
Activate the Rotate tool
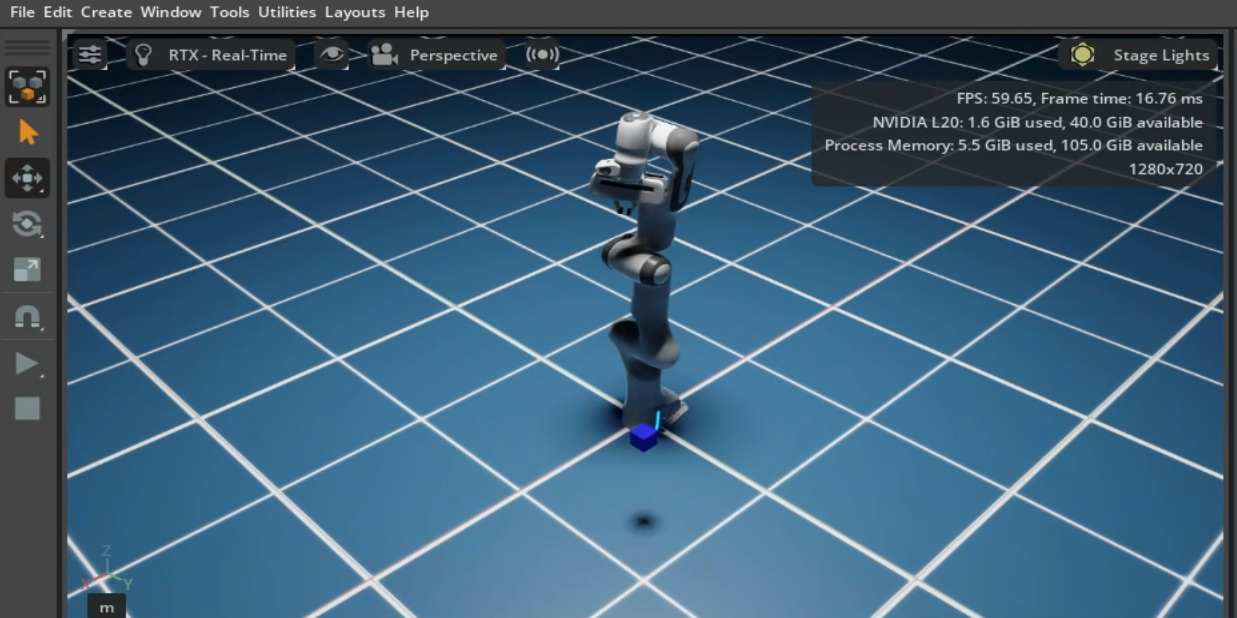tap(27, 224)
